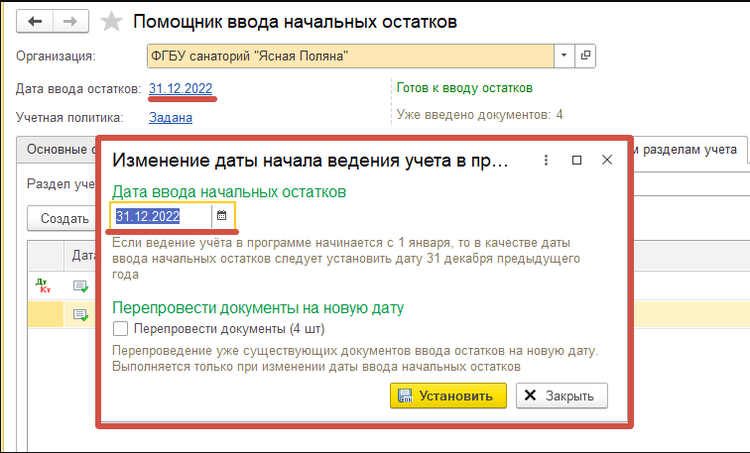Viewport: 750px width, 453px height.
Task: Expand the Организация dropdown list
Action: coord(563,55)
